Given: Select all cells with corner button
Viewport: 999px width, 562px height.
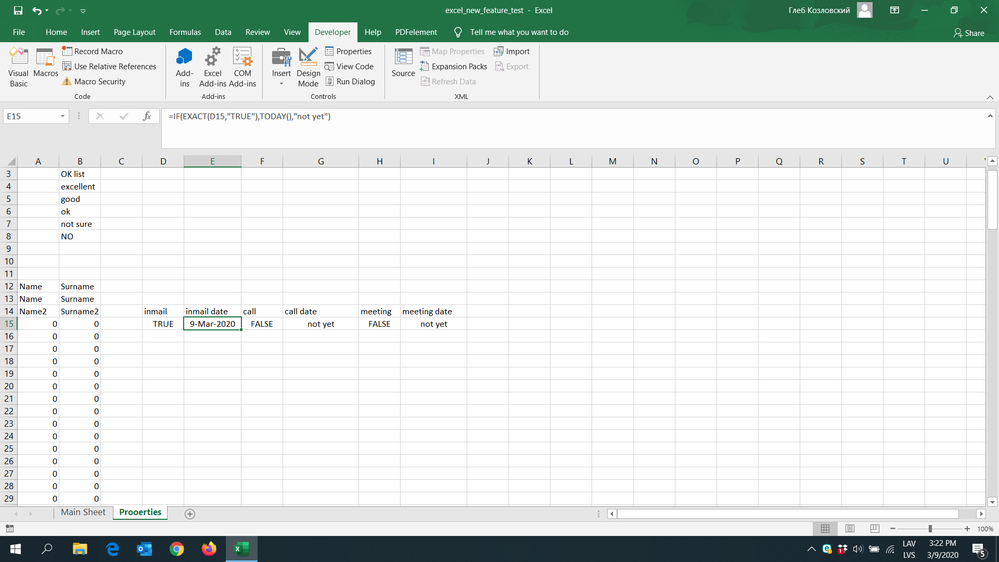Looking at the screenshot, I should [x=9, y=161].
